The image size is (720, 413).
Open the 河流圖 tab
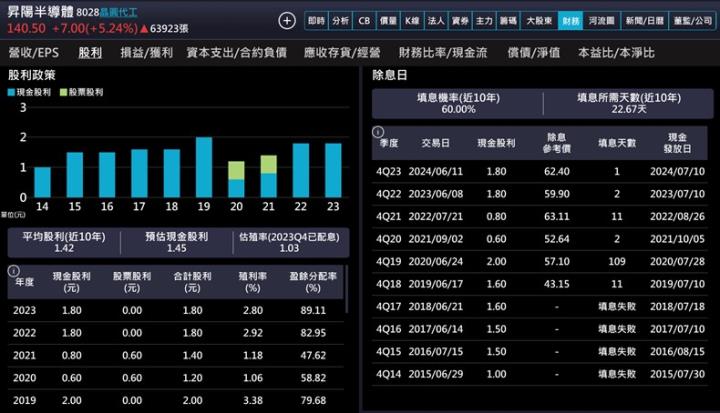pos(602,21)
